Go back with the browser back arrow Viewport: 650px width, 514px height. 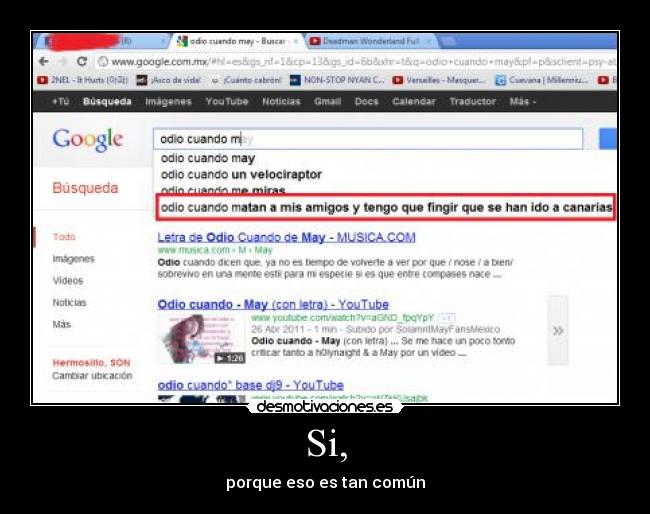pyautogui.click(x=43, y=62)
